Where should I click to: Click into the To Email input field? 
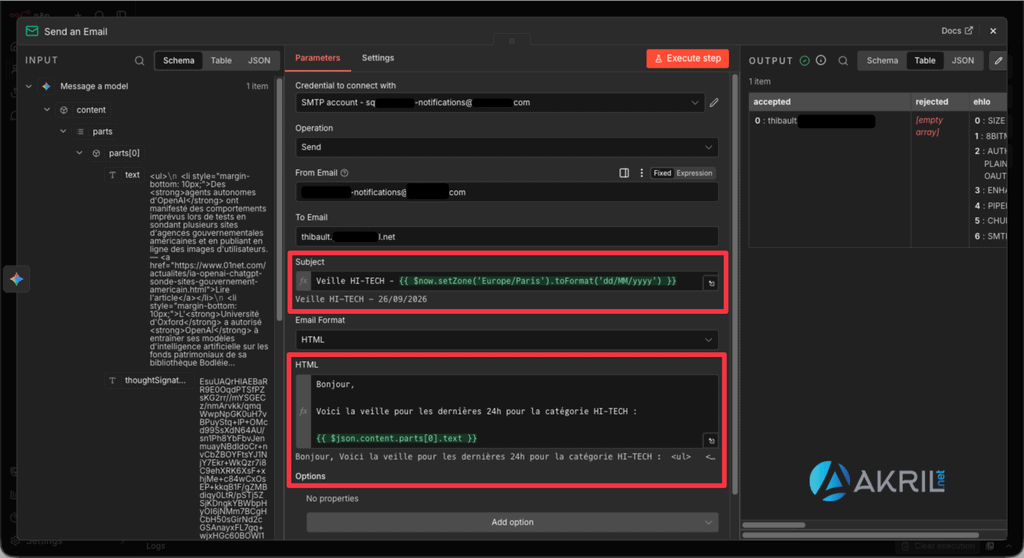[x=507, y=237]
